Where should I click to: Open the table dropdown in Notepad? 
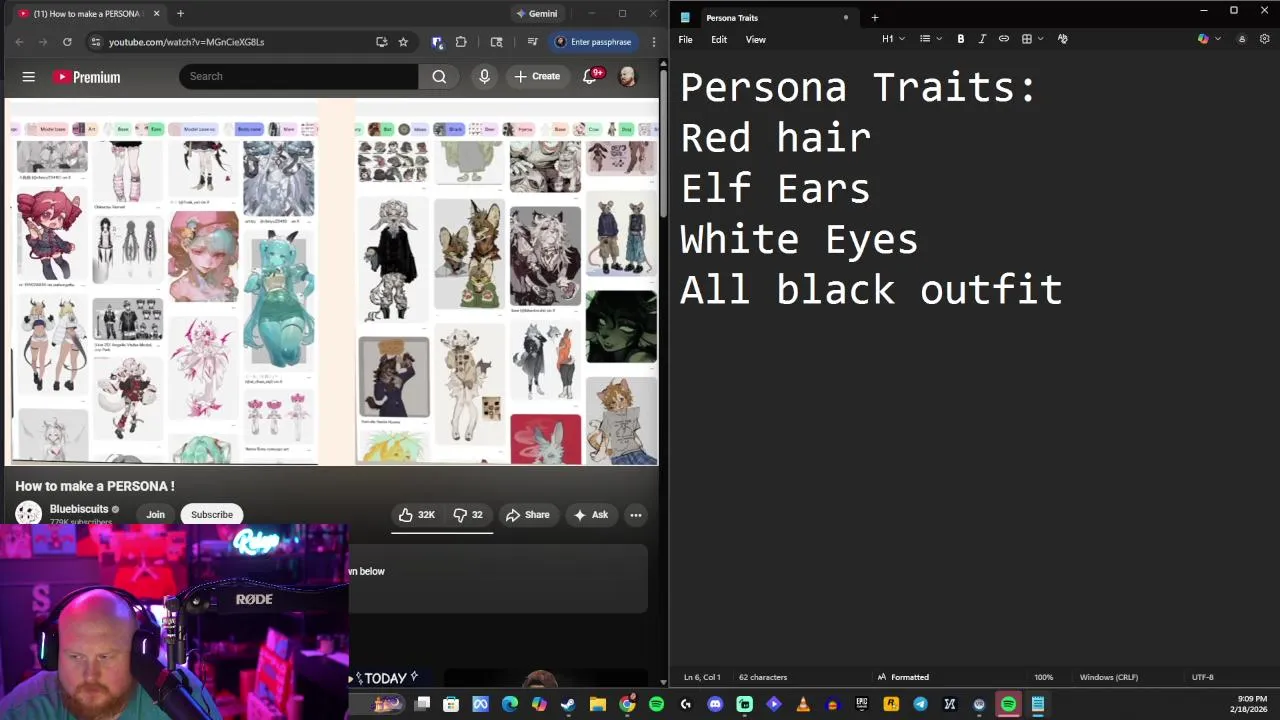(1032, 39)
